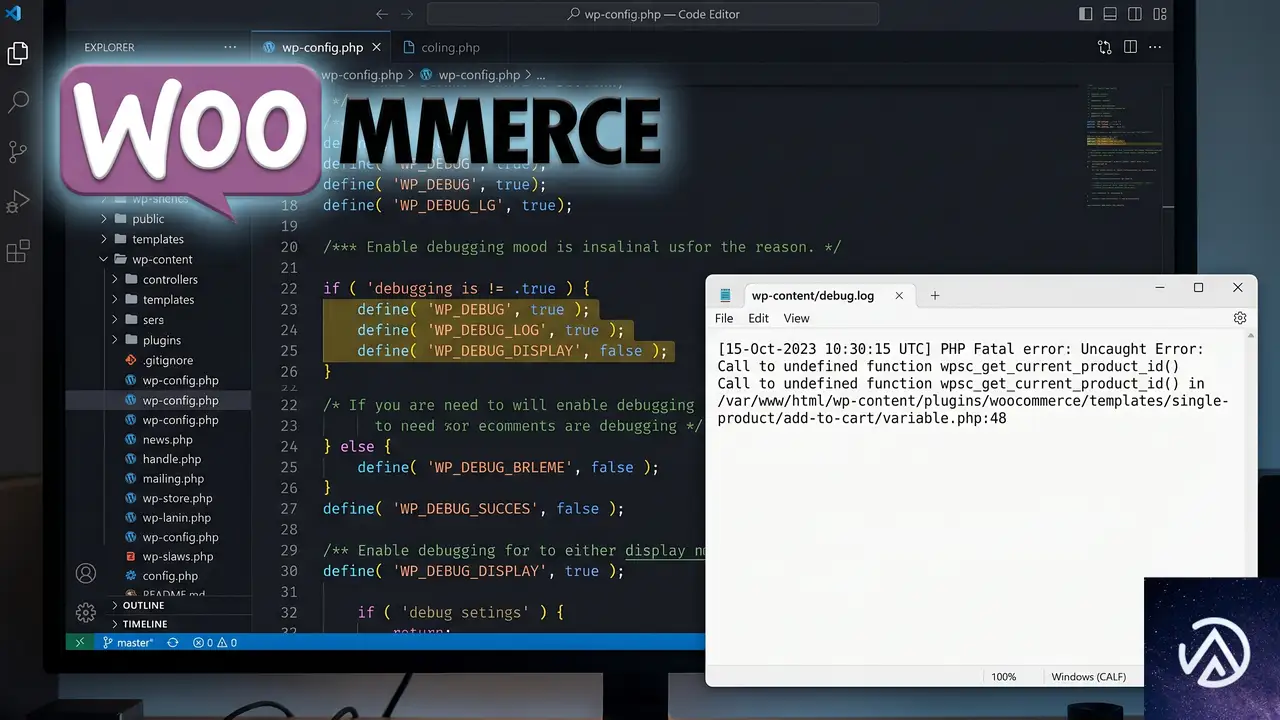This screenshot has width=1280, height=720.
Task: Click the 'debug setings' if statement
Action: [460, 612]
